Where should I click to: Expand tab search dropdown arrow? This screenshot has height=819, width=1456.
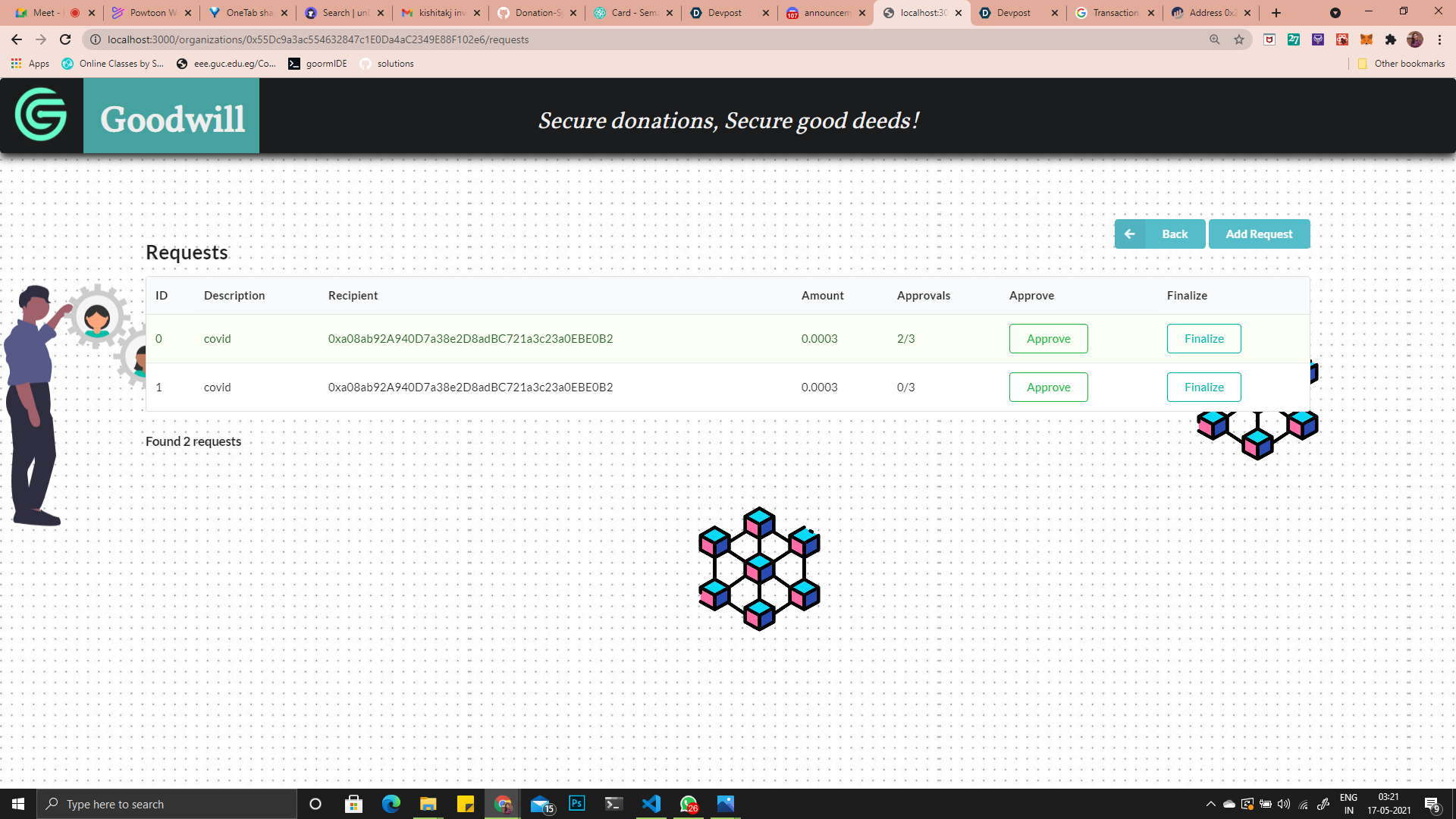(1335, 13)
